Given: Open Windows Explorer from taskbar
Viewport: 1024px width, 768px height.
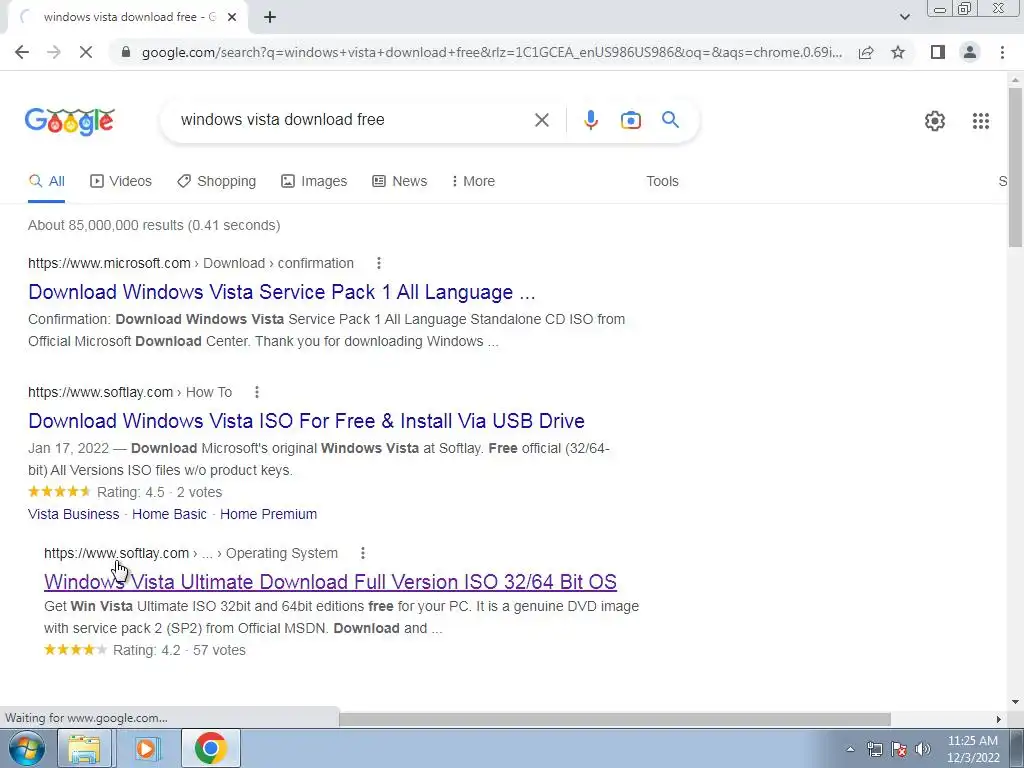Looking at the screenshot, I should [x=84, y=748].
